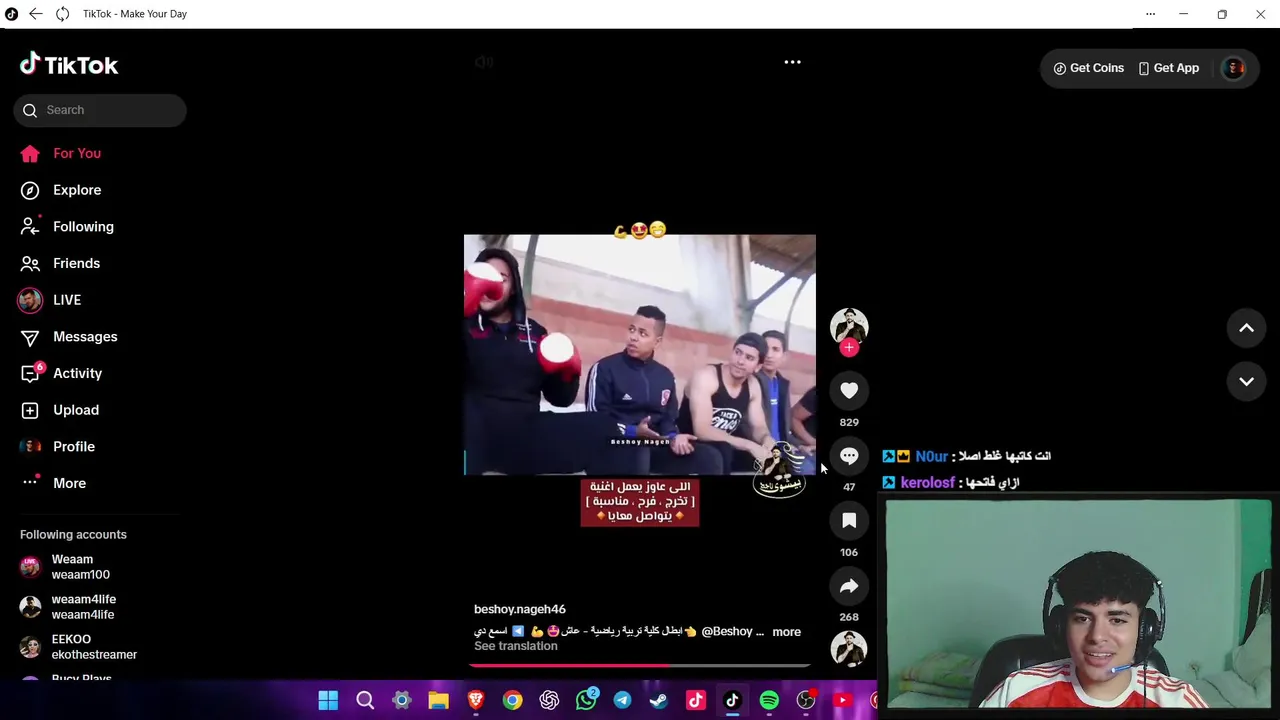Screen dimensions: 1280x720
Task: Click See translation link
Action: (516, 646)
